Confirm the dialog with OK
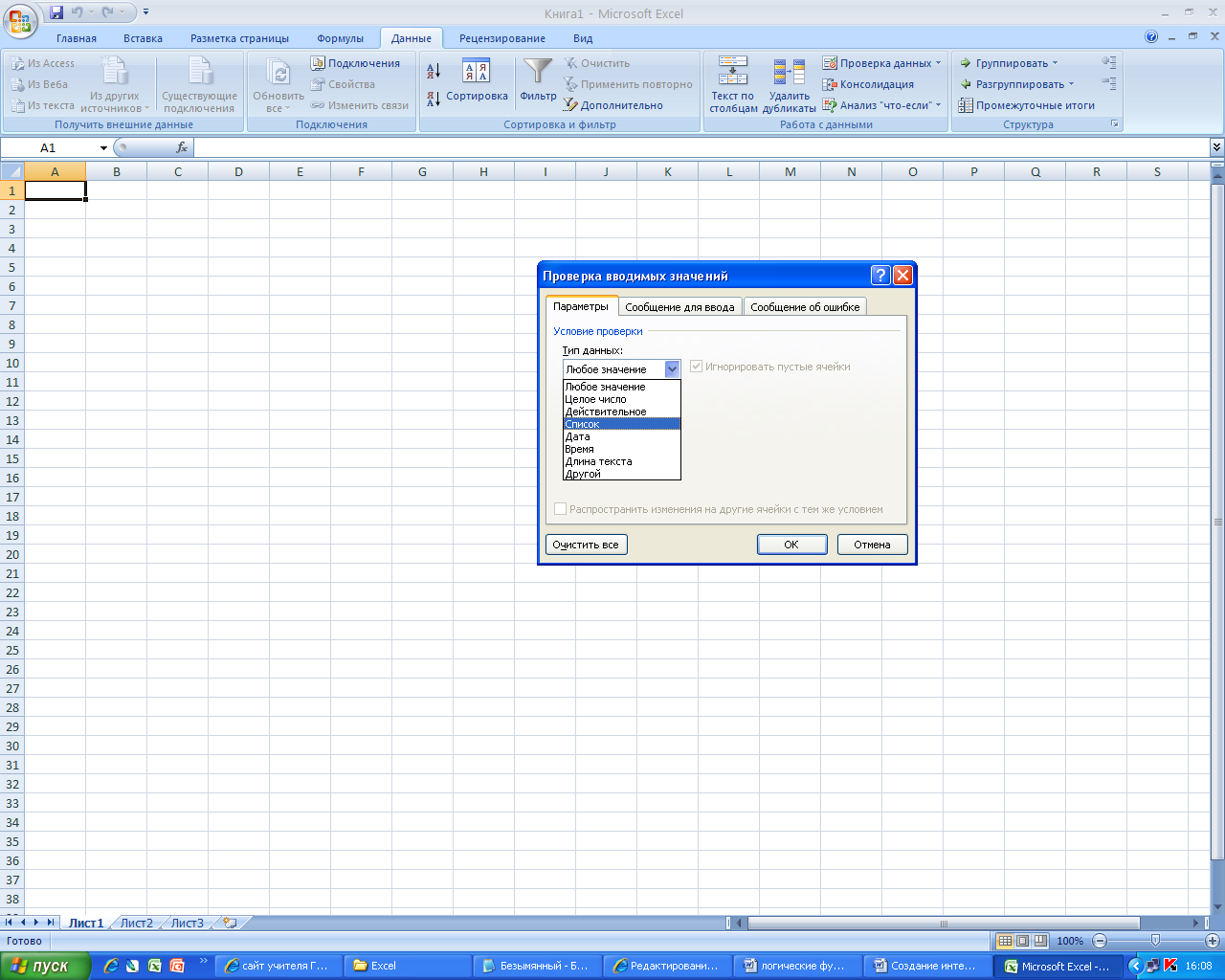Screen dimensions: 1225x980 point(791,545)
